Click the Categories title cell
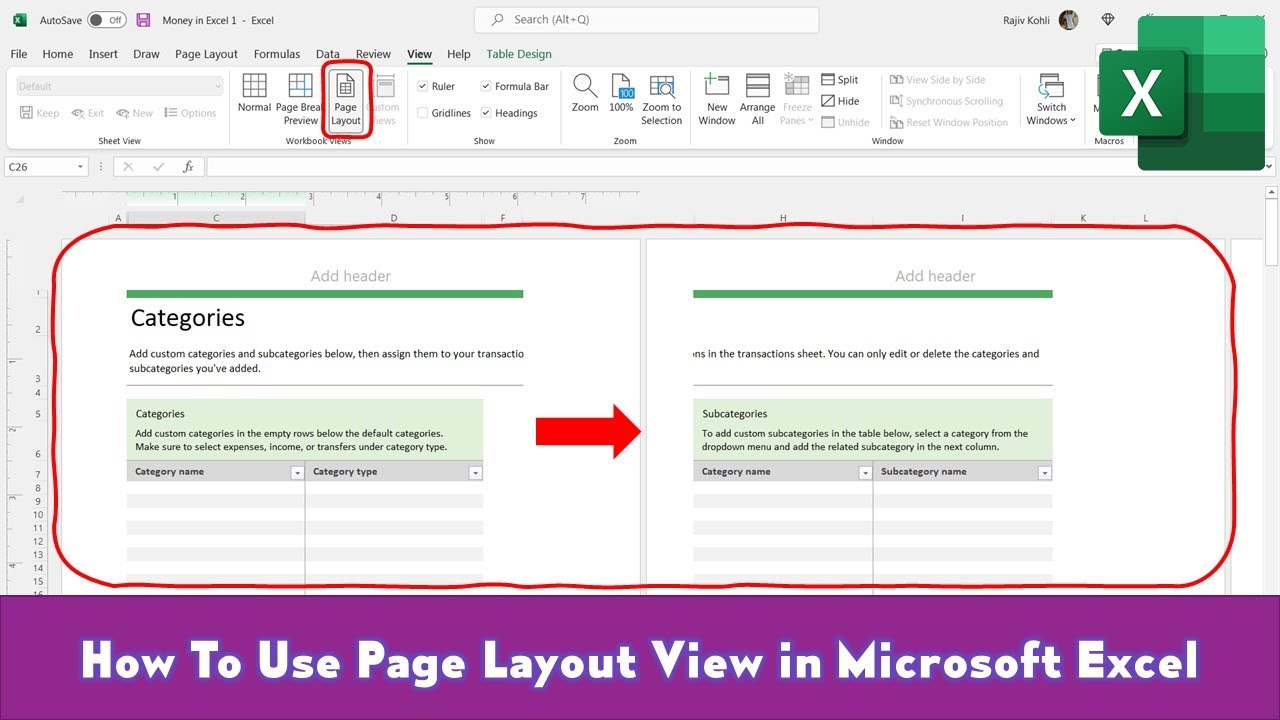 [188, 318]
